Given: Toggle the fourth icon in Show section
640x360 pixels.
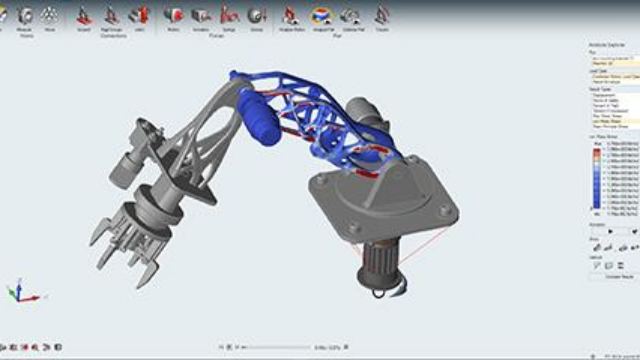Looking at the screenshot, I should pos(635,247).
